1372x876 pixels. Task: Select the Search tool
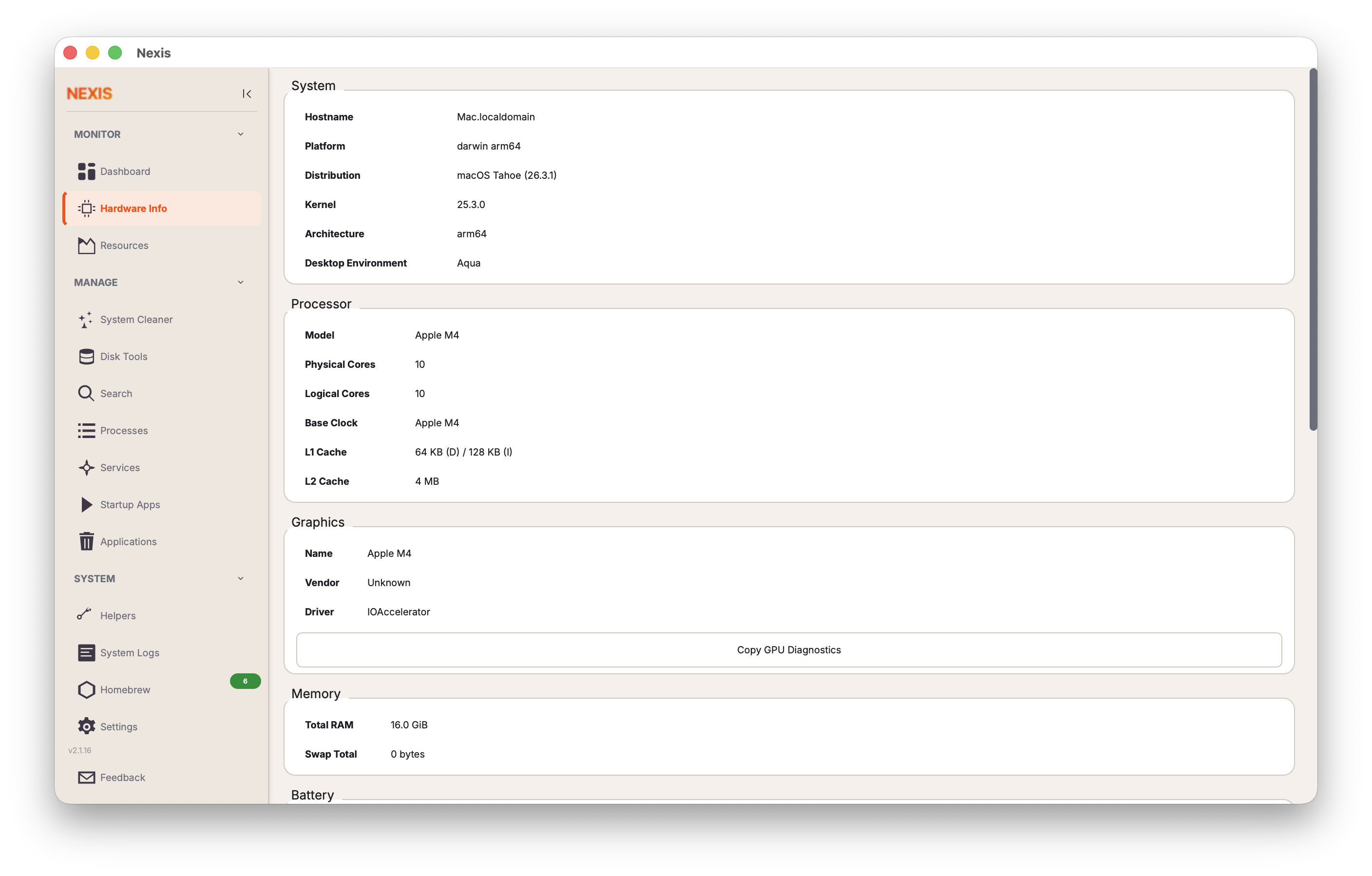116,393
